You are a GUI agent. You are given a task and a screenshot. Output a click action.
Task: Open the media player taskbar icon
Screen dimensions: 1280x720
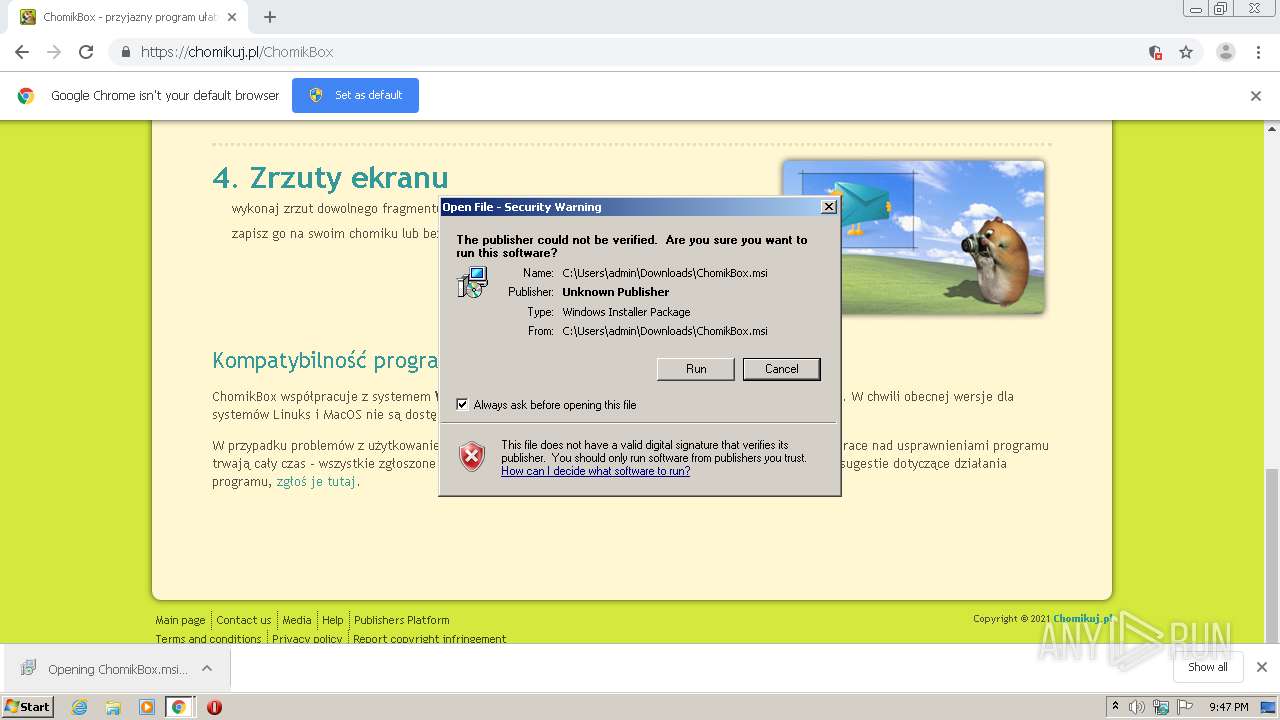pos(147,707)
